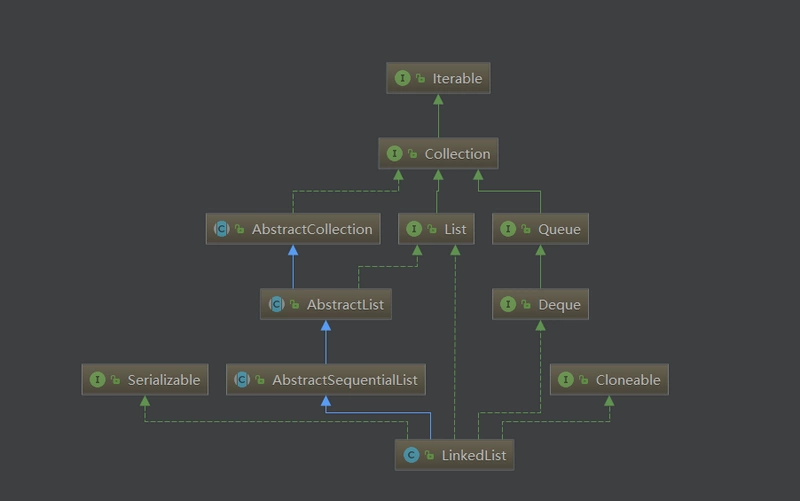
Task: Select the Serializable label text
Action: click(x=163, y=380)
